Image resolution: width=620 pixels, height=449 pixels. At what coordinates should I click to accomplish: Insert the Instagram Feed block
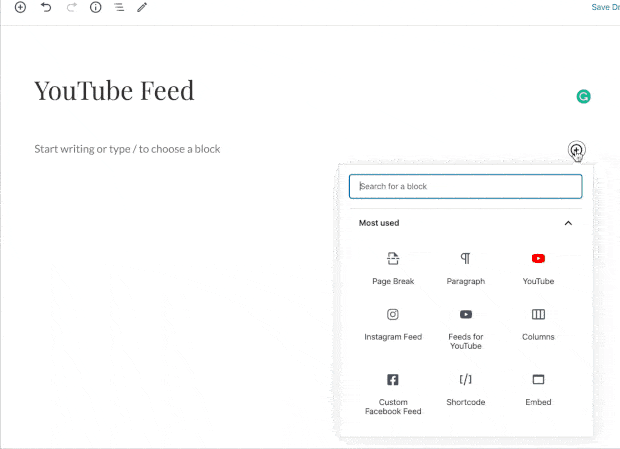(393, 324)
